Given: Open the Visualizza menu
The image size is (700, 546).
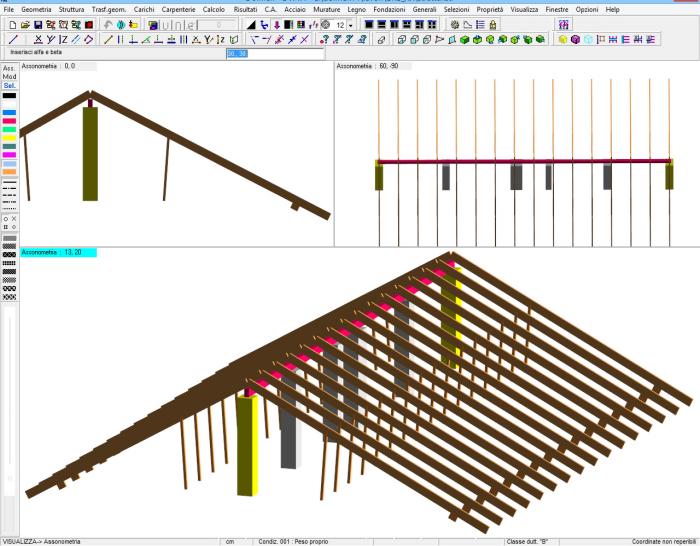Looking at the screenshot, I should pos(523,9).
